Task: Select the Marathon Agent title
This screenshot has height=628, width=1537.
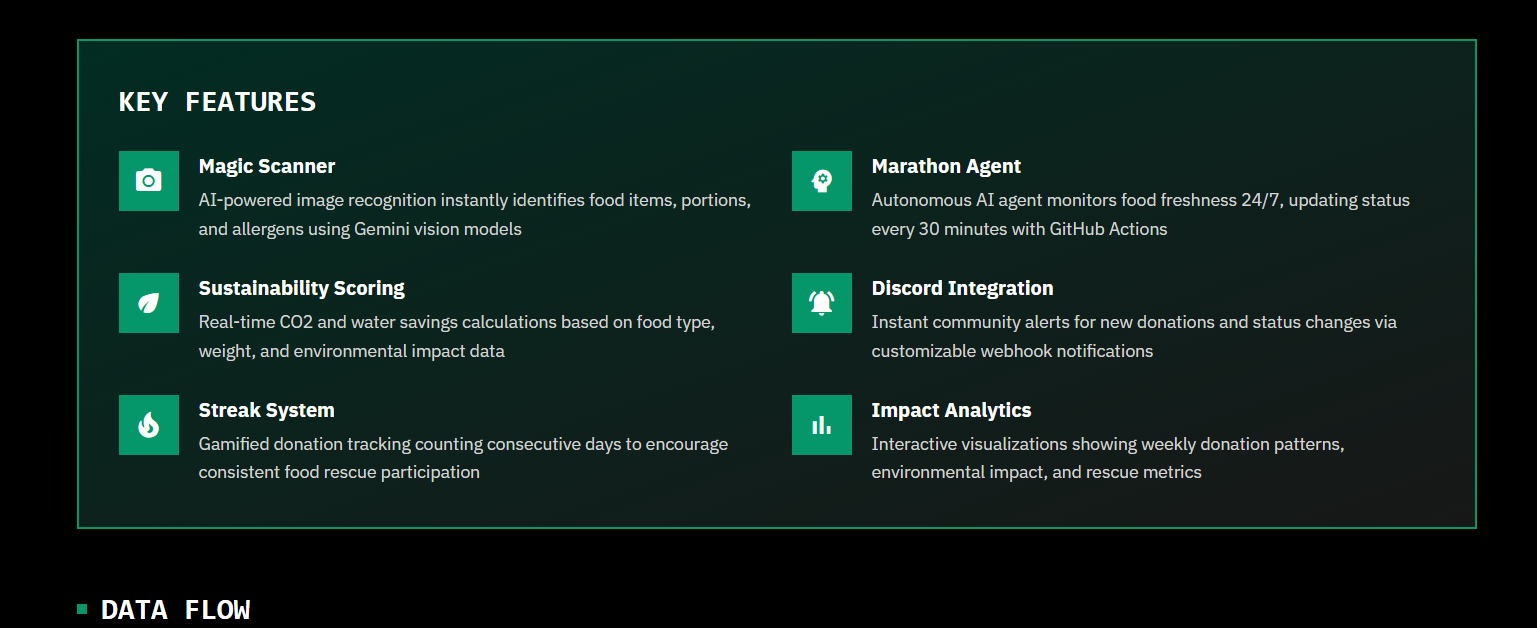Action: (x=946, y=166)
